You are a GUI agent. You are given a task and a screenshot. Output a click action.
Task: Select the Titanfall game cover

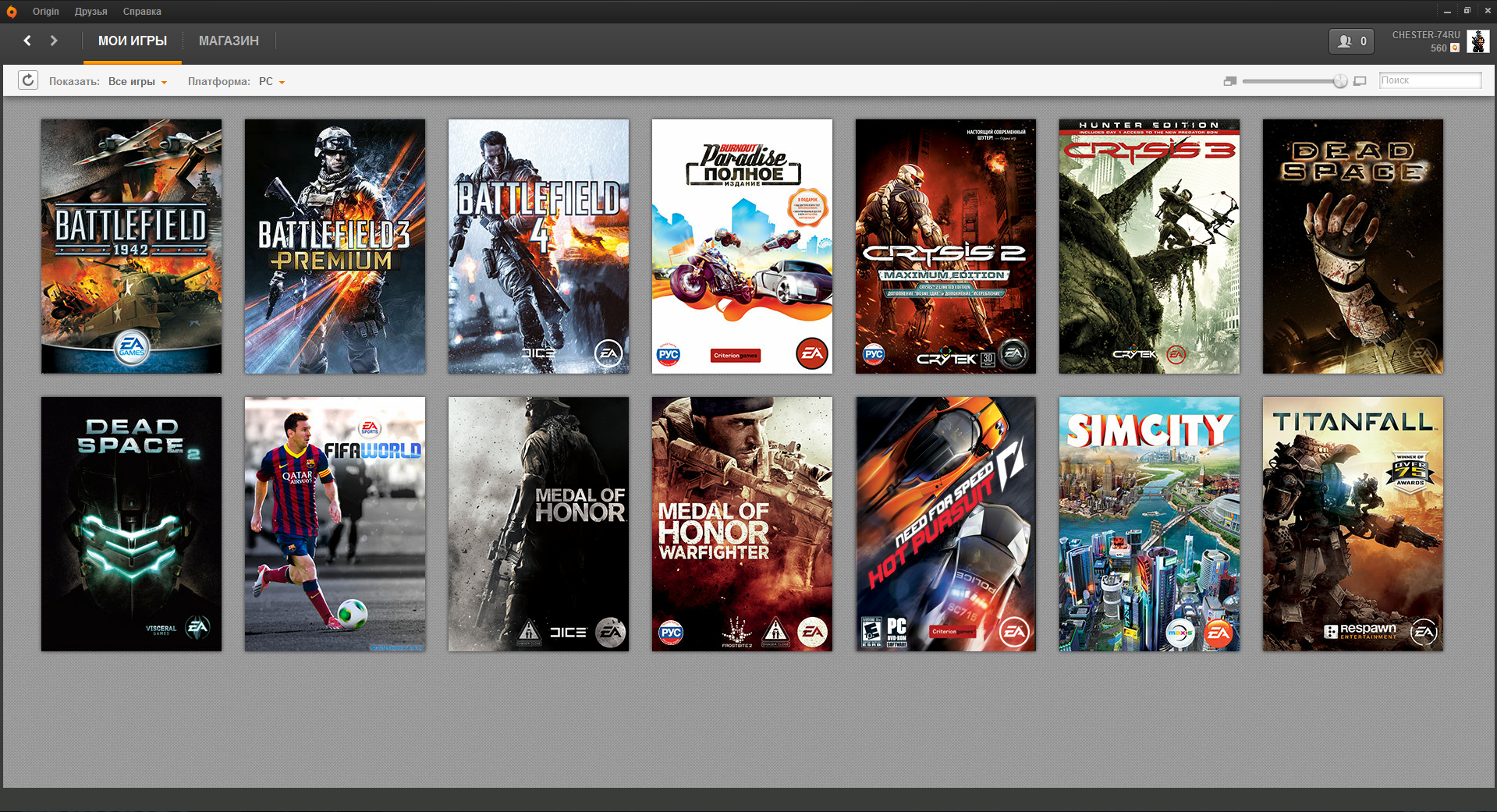coord(1353,523)
